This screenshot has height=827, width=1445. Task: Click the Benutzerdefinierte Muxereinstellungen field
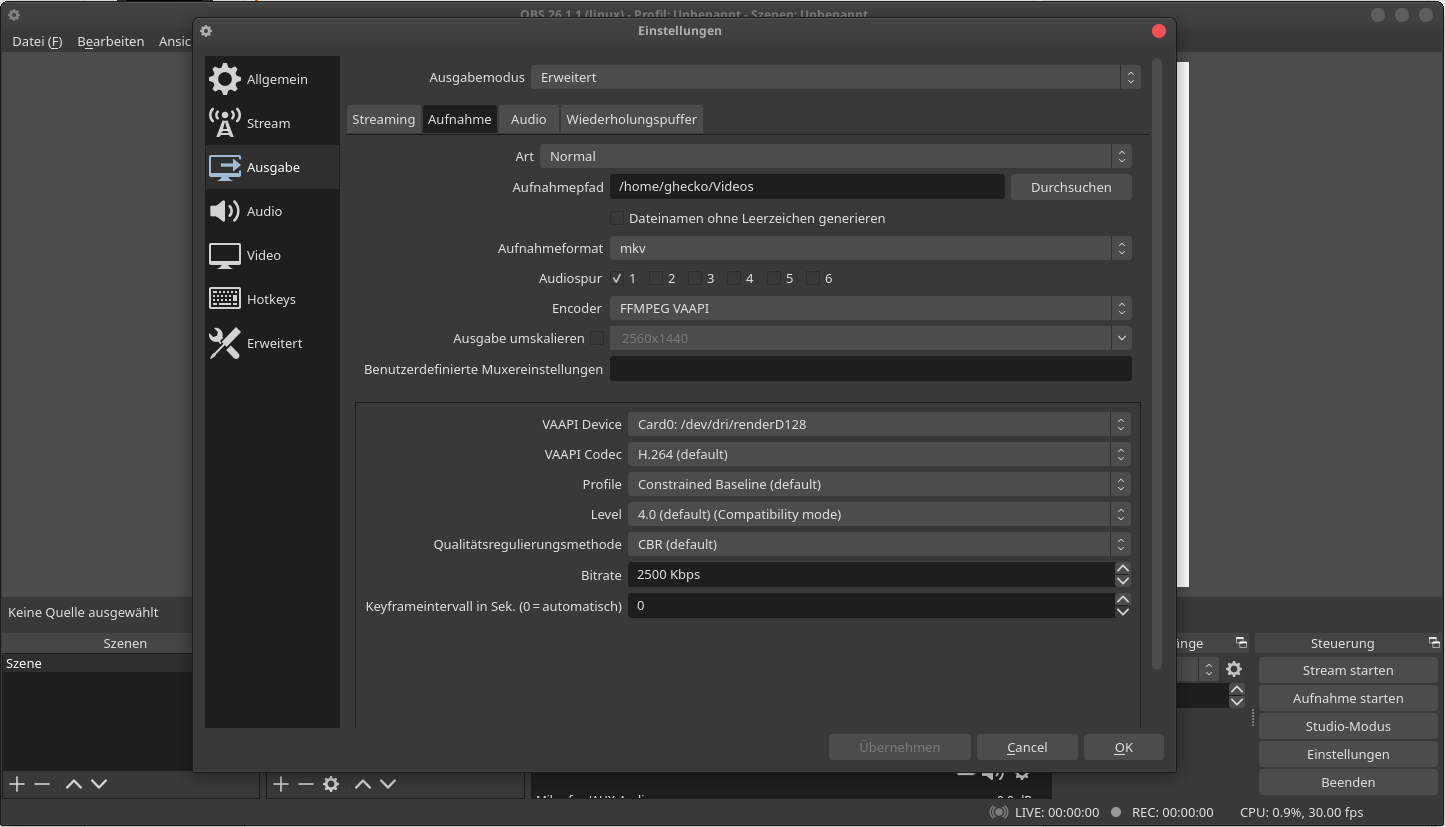871,369
